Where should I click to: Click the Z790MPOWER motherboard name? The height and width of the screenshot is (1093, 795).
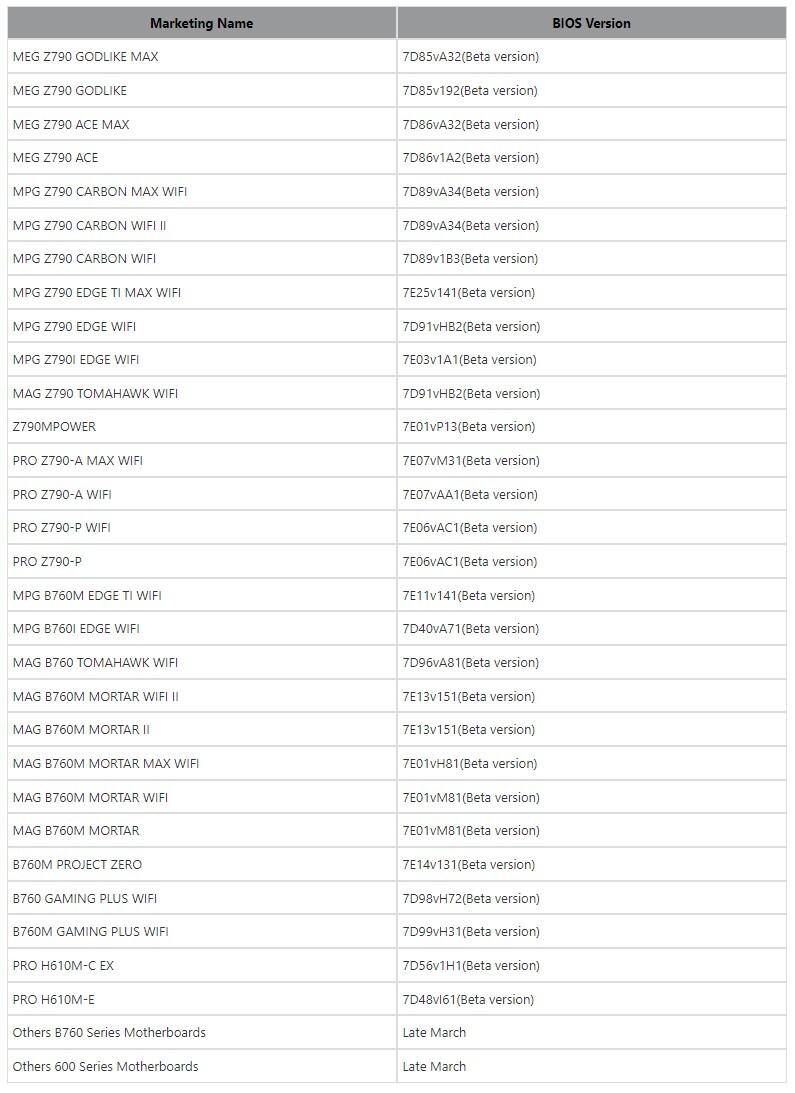tap(54, 427)
